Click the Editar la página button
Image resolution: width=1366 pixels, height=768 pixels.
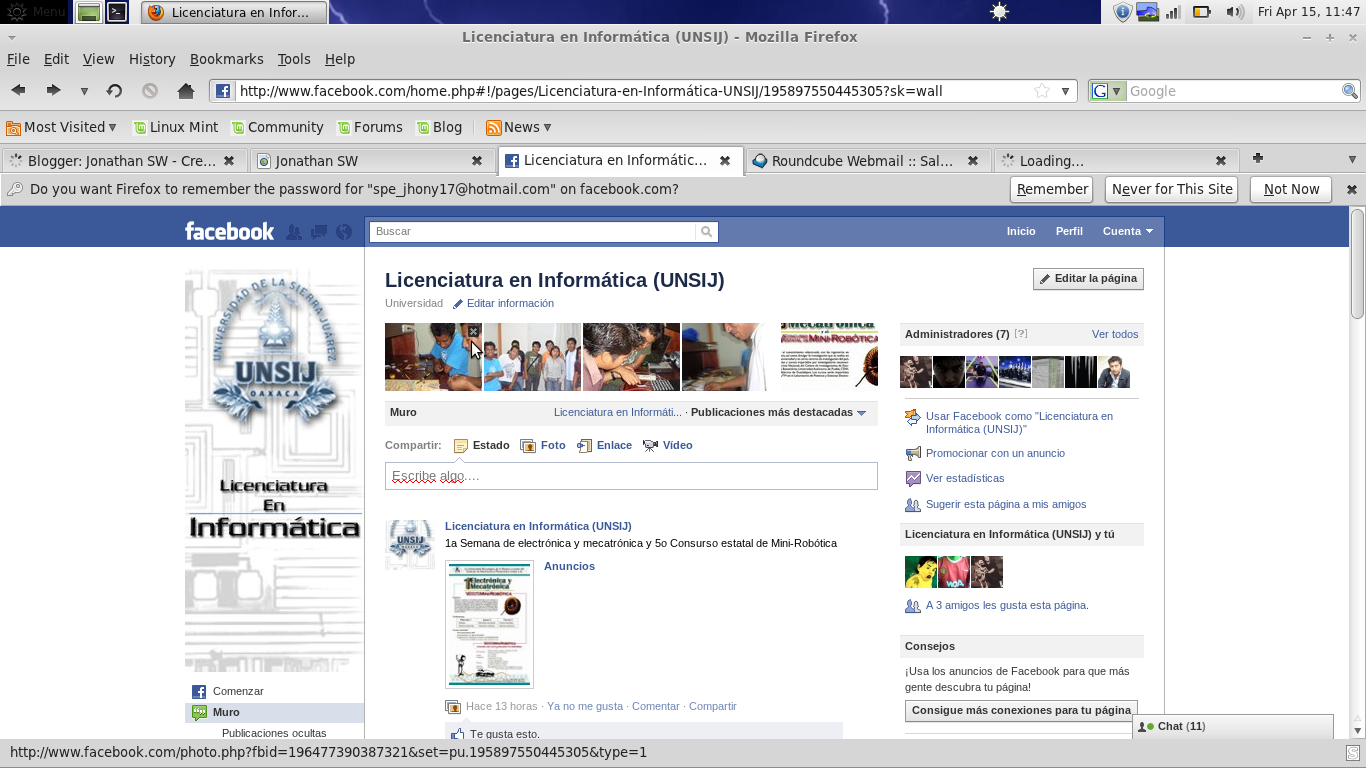(1088, 279)
